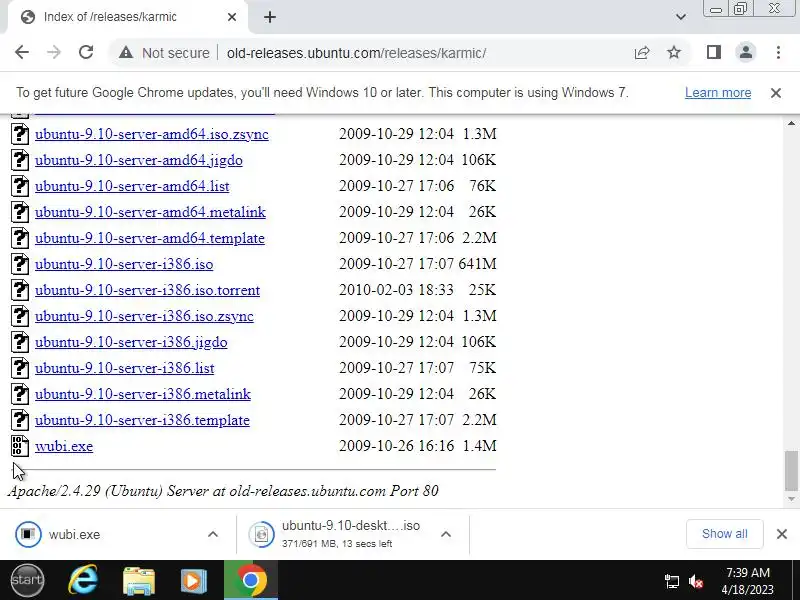The image size is (800, 600).
Task: Click the page's vertical scrollbar thumb
Action: click(791, 470)
